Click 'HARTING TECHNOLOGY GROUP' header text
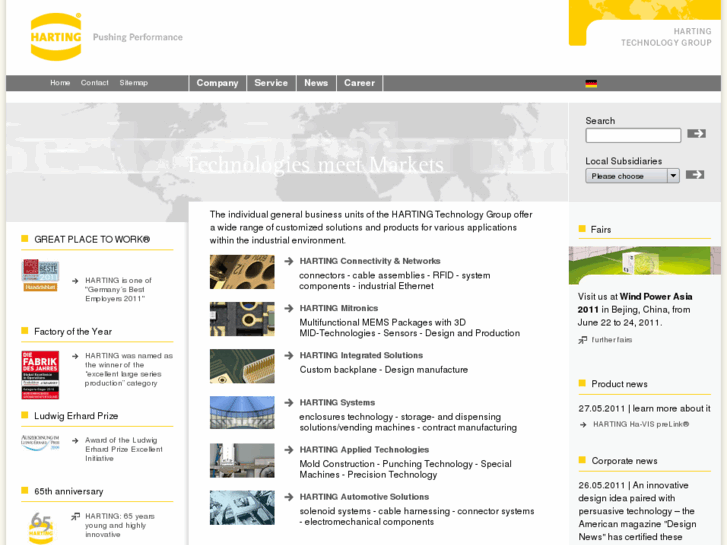This screenshot has width=727, height=545. [666, 37]
